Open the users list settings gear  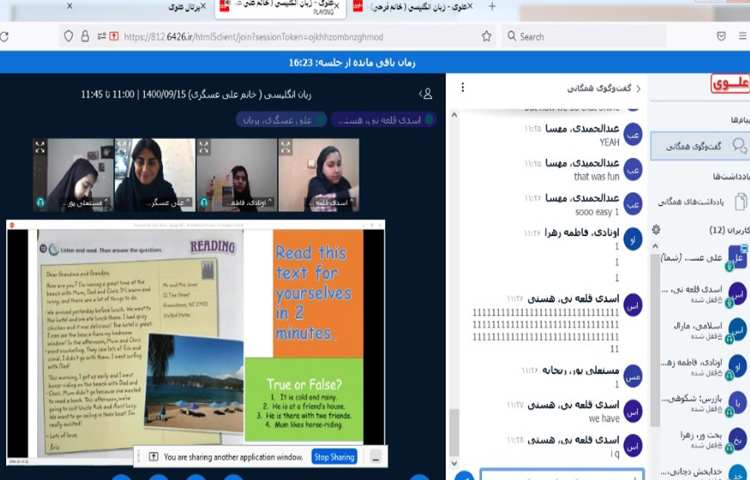coord(656,230)
